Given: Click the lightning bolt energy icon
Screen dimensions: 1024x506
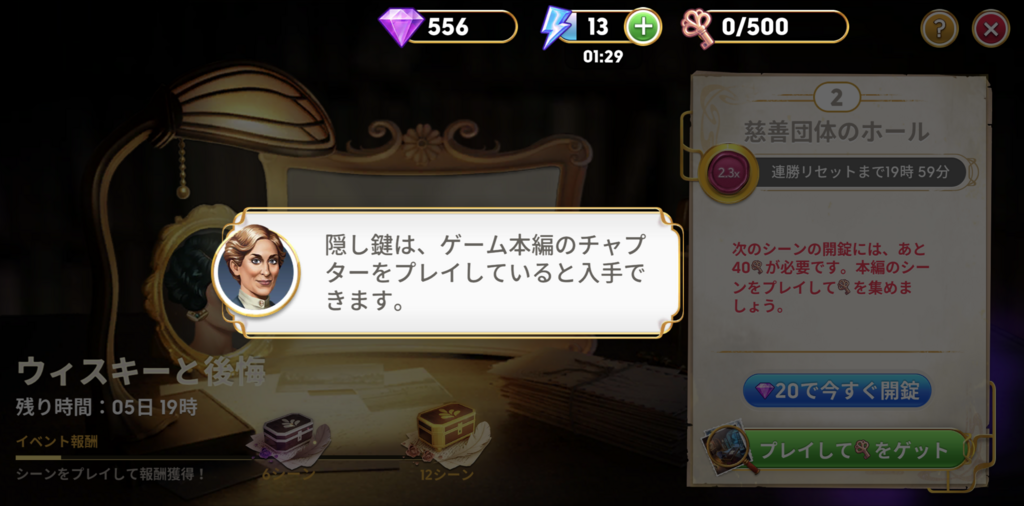Looking at the screenshot, I should point(555,28).
